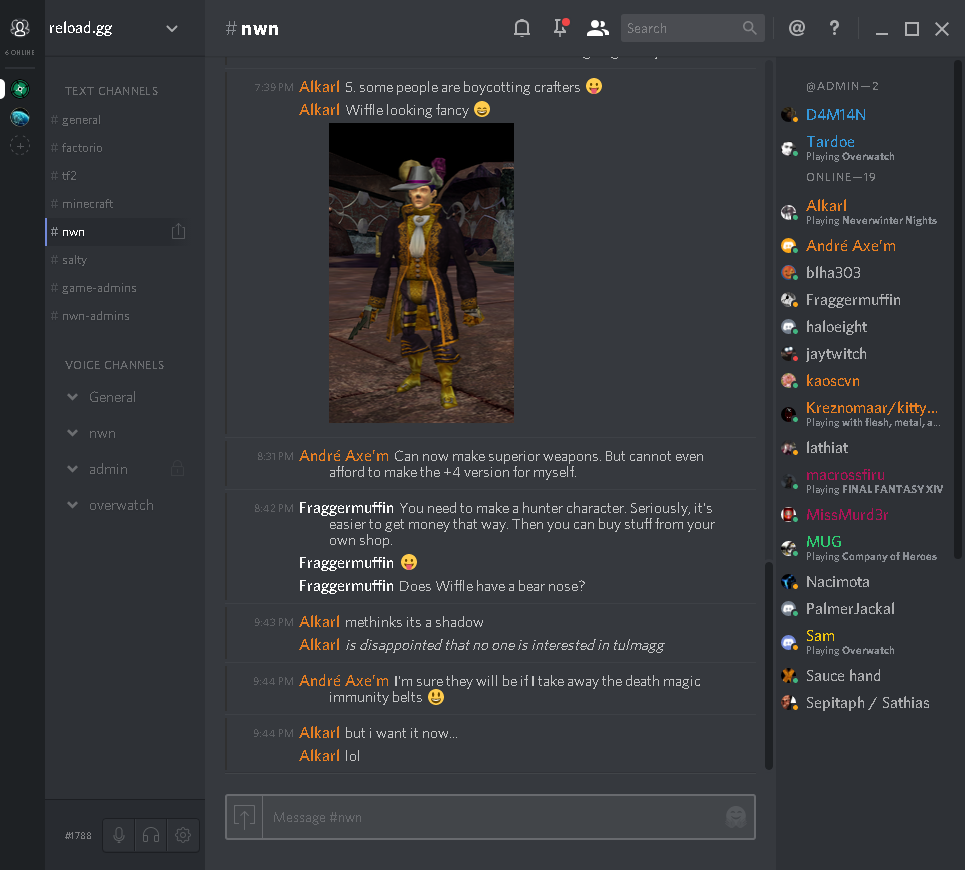Open Kreznomaar/kitty member entry

(x=865, y=414)
